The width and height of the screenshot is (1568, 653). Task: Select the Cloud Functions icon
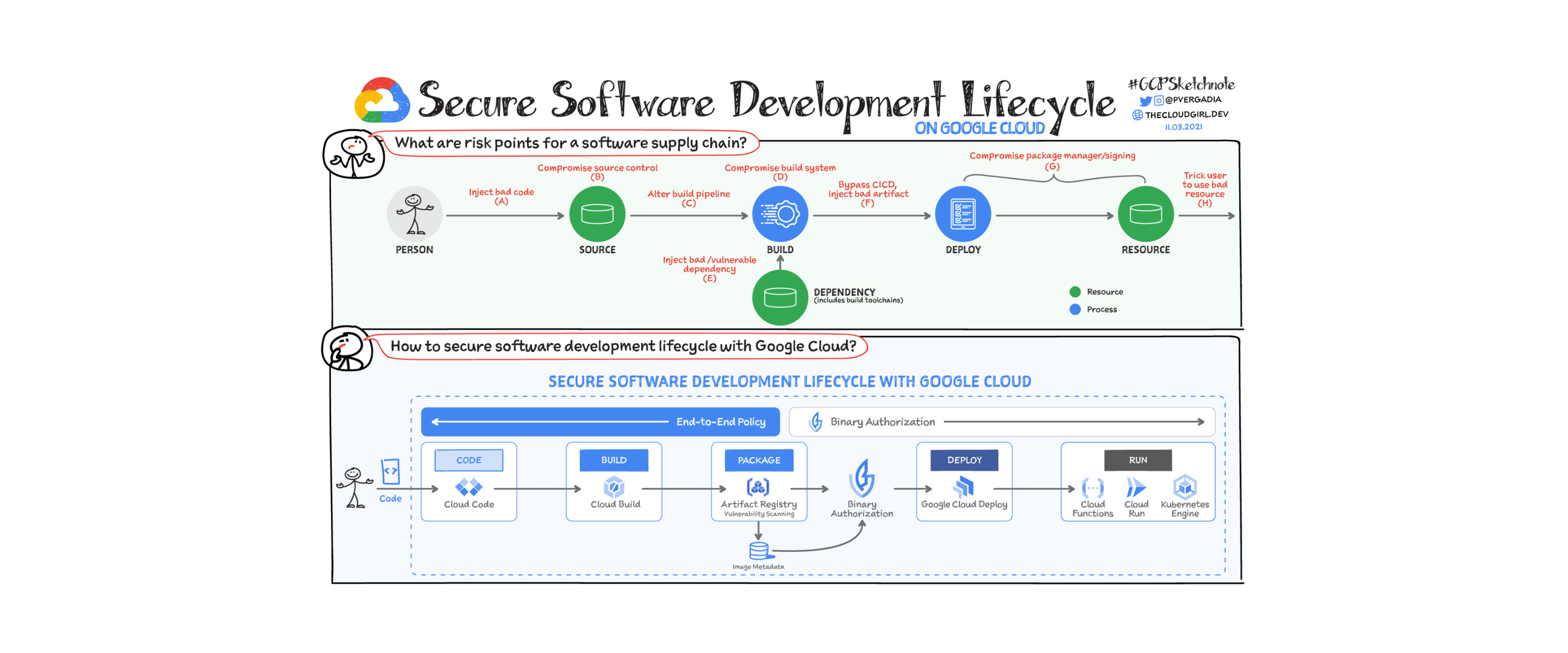pyautogui.click(x=1093, y=487)
